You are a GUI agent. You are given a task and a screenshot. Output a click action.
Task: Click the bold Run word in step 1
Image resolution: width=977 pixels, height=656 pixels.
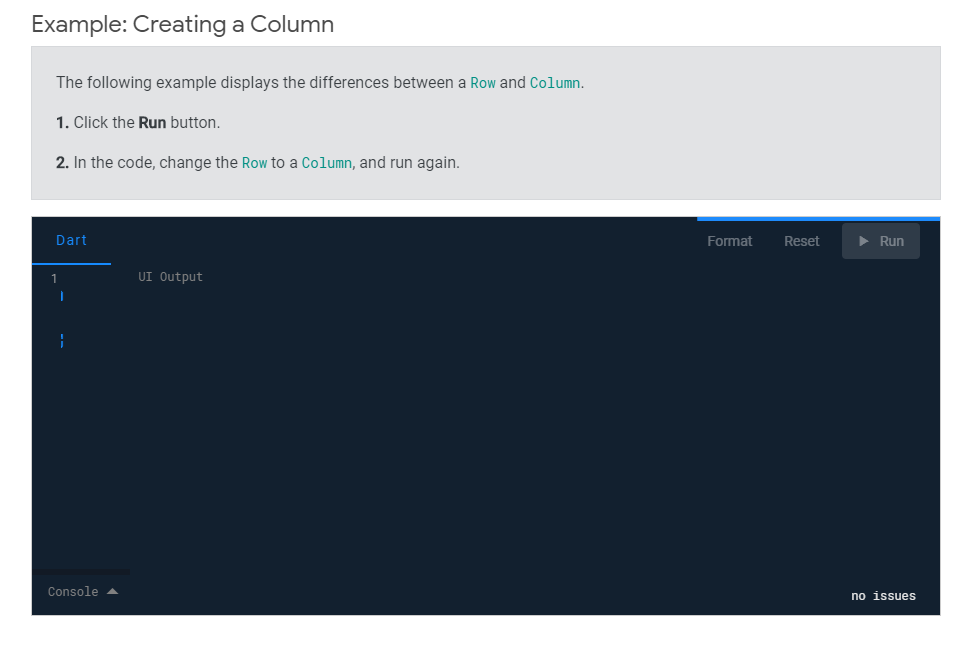point(152,123)
